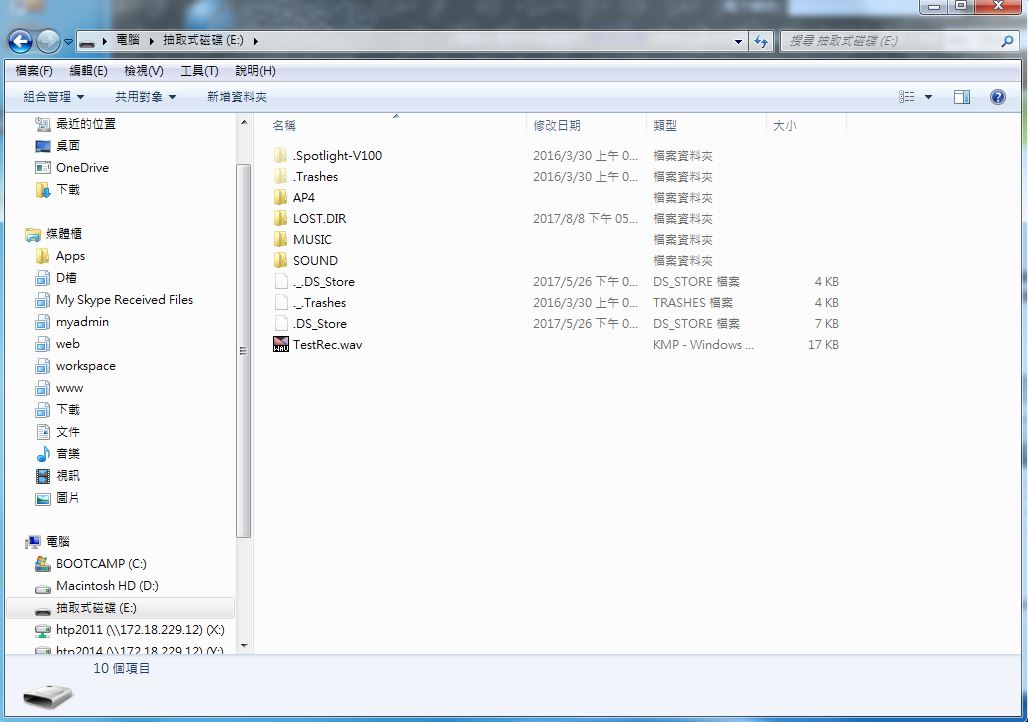Click the change view icon
The image size is (1028, 722).
[907, 97]
